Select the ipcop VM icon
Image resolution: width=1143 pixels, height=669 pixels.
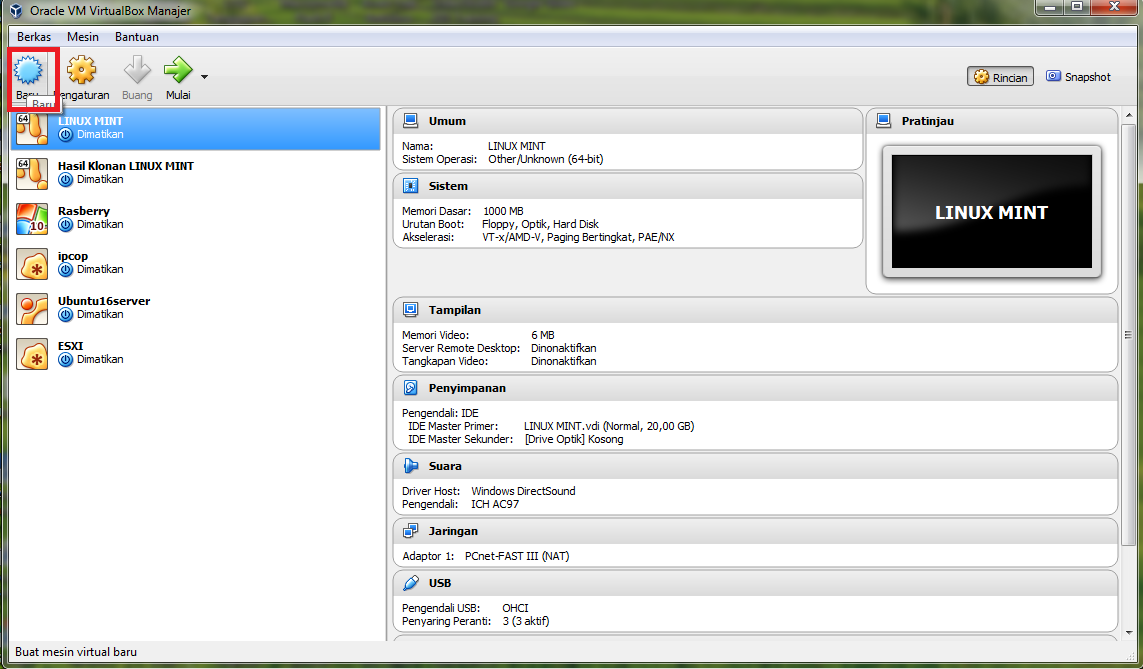coord(32,264)
